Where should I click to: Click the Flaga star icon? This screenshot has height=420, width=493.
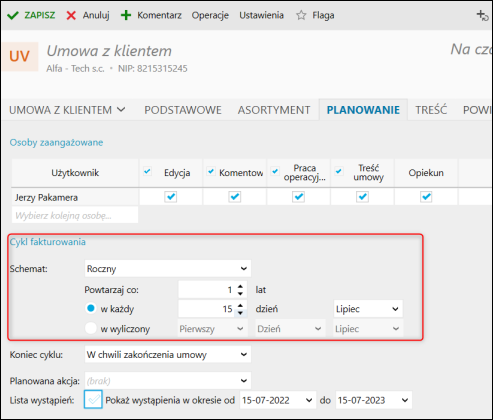(301, 15)
